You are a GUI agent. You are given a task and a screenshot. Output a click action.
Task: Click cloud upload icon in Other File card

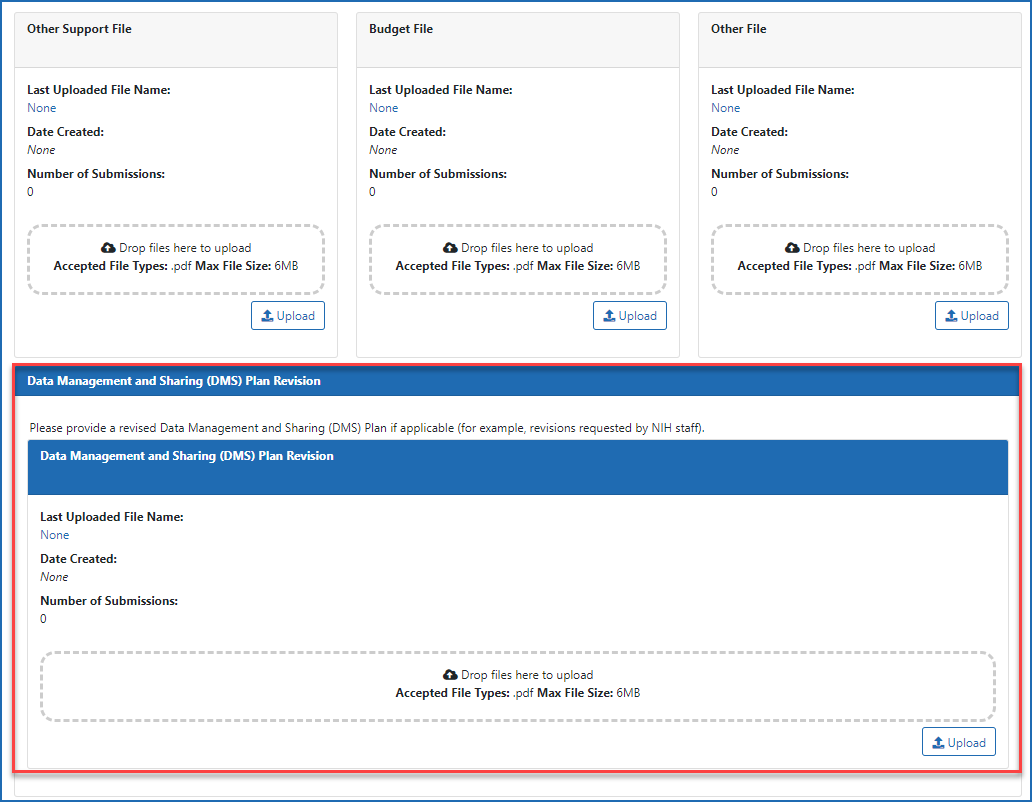click(x=792, y=248)
